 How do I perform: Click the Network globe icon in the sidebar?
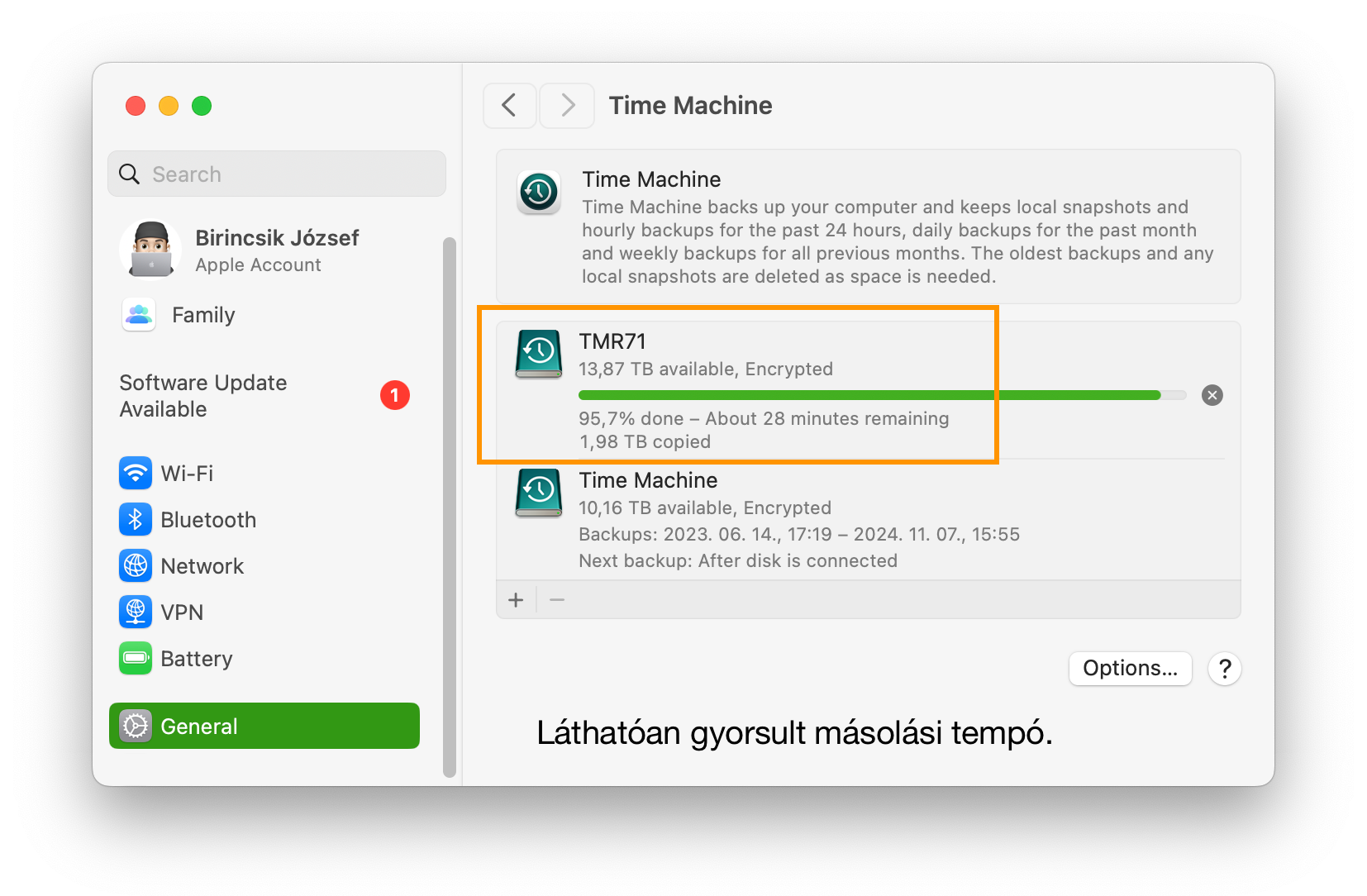pyautogui.click(x=136, y=565)
